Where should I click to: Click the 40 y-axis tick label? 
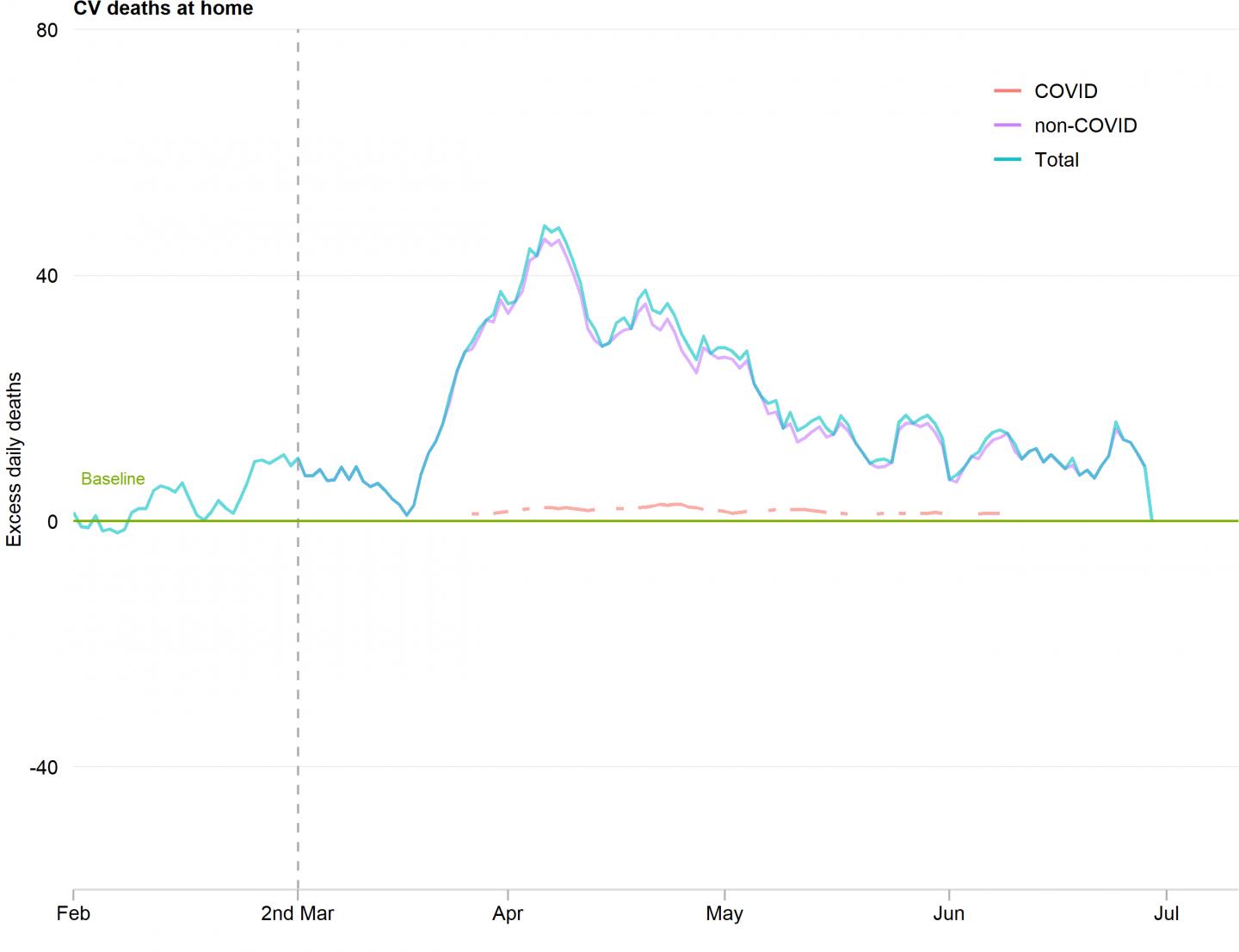[x=47, y=276]
